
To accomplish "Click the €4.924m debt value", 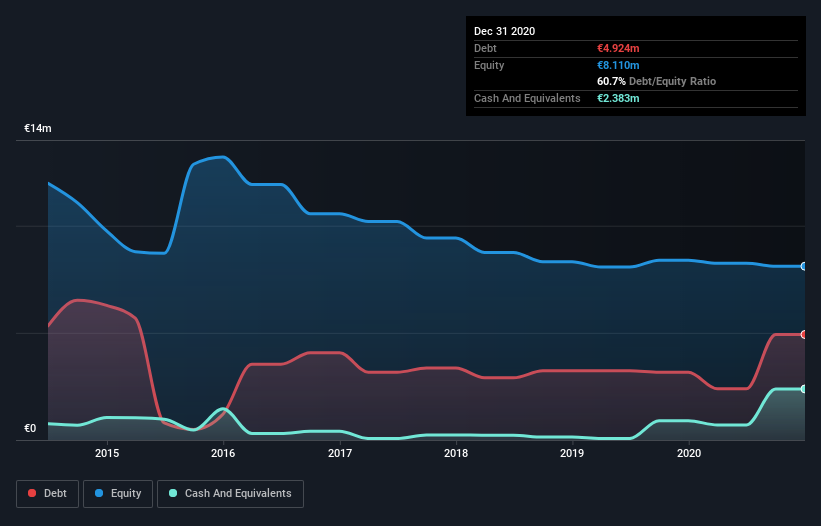I will pos(618,48).
